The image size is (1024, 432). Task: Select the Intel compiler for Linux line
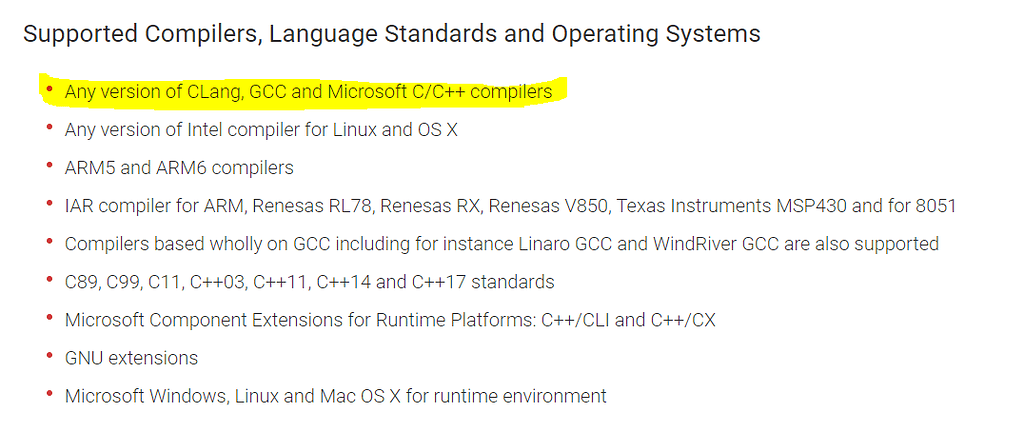coord(261,130)
